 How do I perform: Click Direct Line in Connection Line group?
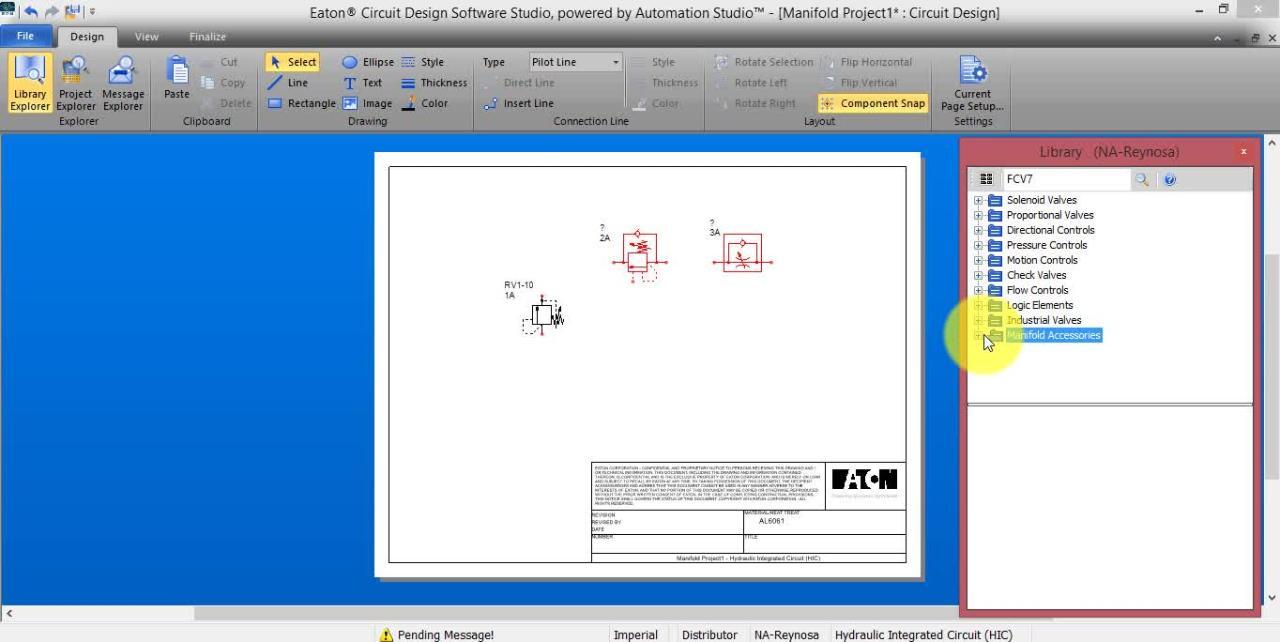point(518,83)
